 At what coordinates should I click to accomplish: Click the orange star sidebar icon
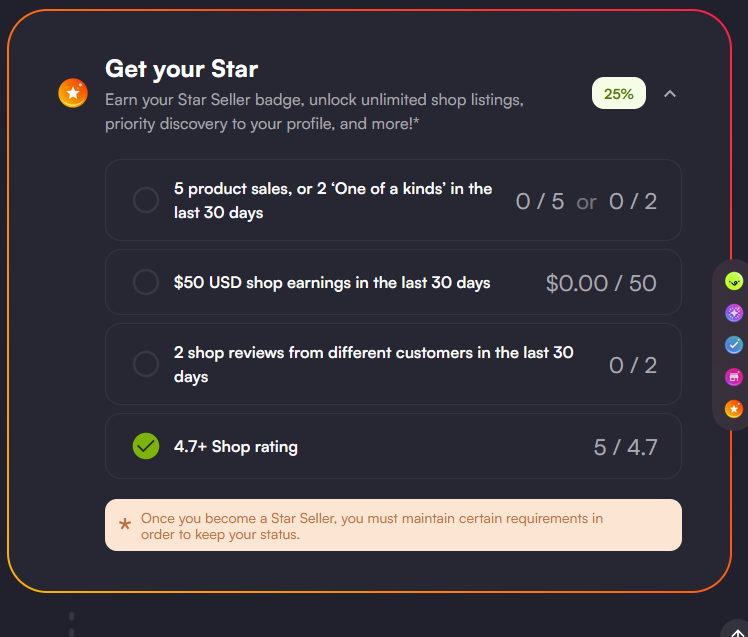click(x=734, y=409)
